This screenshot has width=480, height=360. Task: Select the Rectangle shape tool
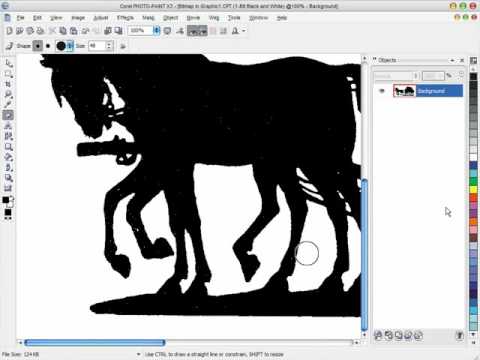[x=9, y=147]
